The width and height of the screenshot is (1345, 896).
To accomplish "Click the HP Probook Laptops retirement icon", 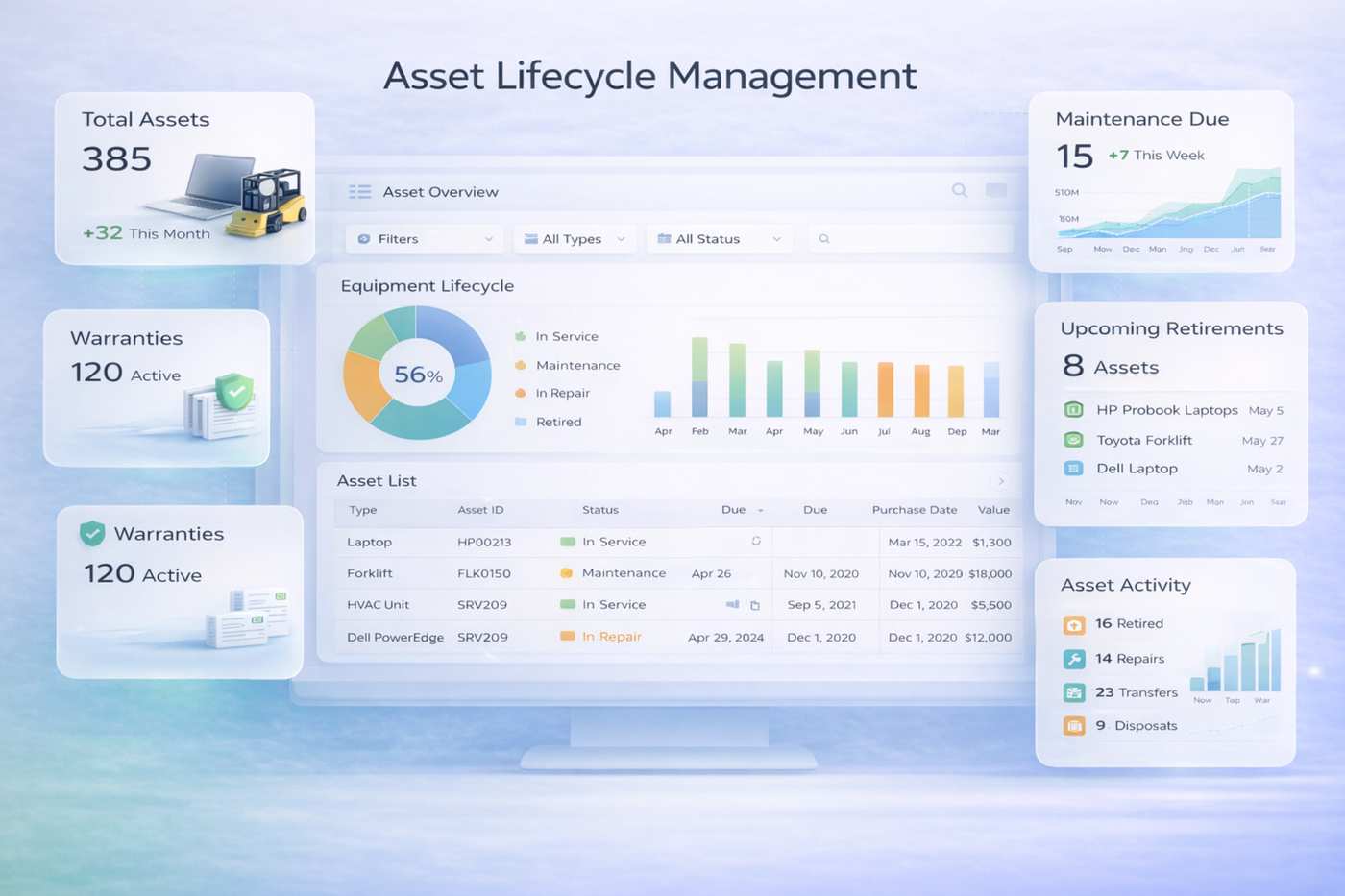I will pos(1075,409).
